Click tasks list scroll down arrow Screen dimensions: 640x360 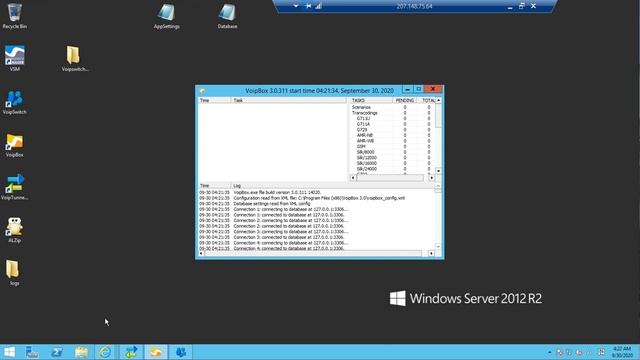pos(439,171)
